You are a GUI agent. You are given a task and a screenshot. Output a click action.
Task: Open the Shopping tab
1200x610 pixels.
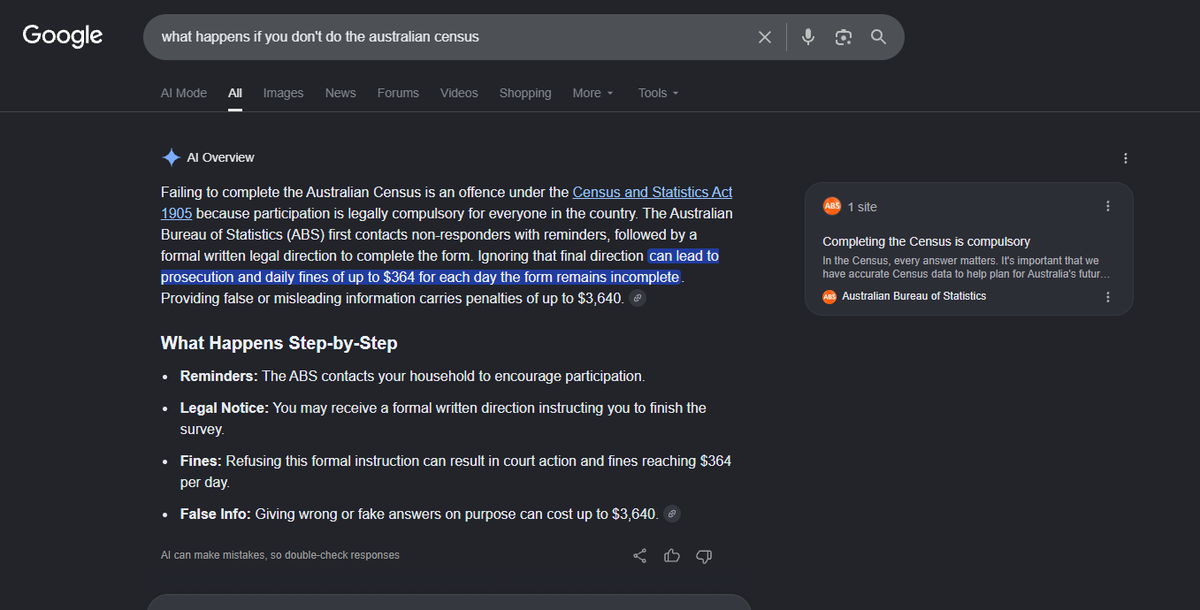(x=525, y=93)
